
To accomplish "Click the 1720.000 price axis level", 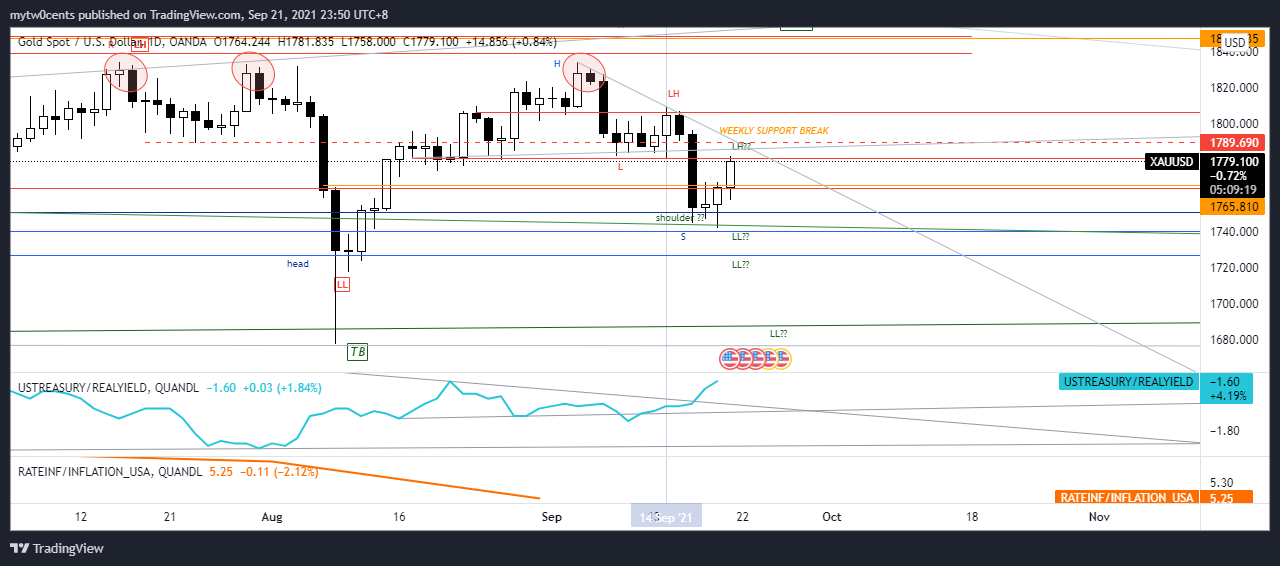I will pos(1233,268).
